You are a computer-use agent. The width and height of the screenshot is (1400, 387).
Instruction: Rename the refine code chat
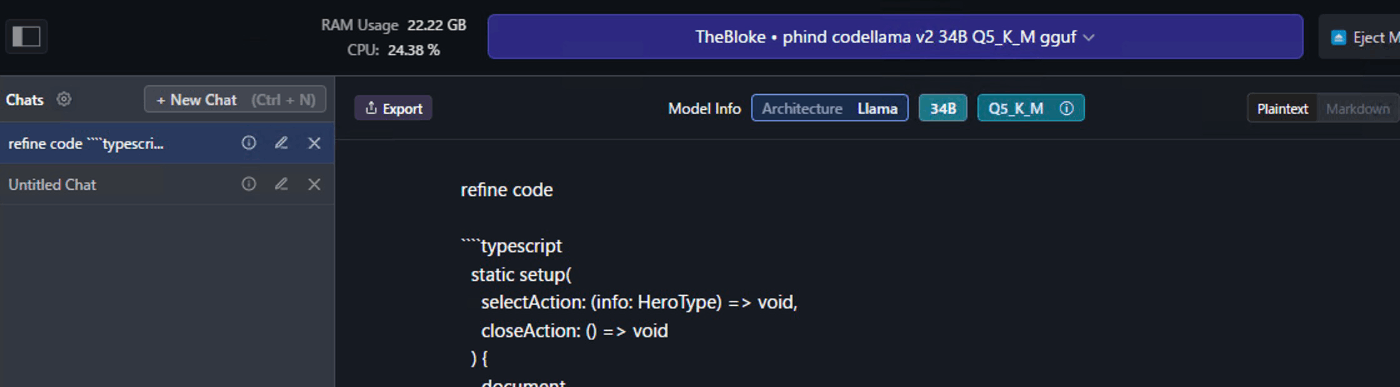[x=281, y=143]
